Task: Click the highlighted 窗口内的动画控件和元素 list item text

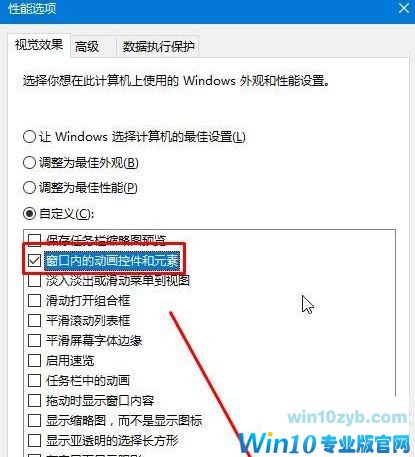Action: pyautogui.click(x=112, y=260)
